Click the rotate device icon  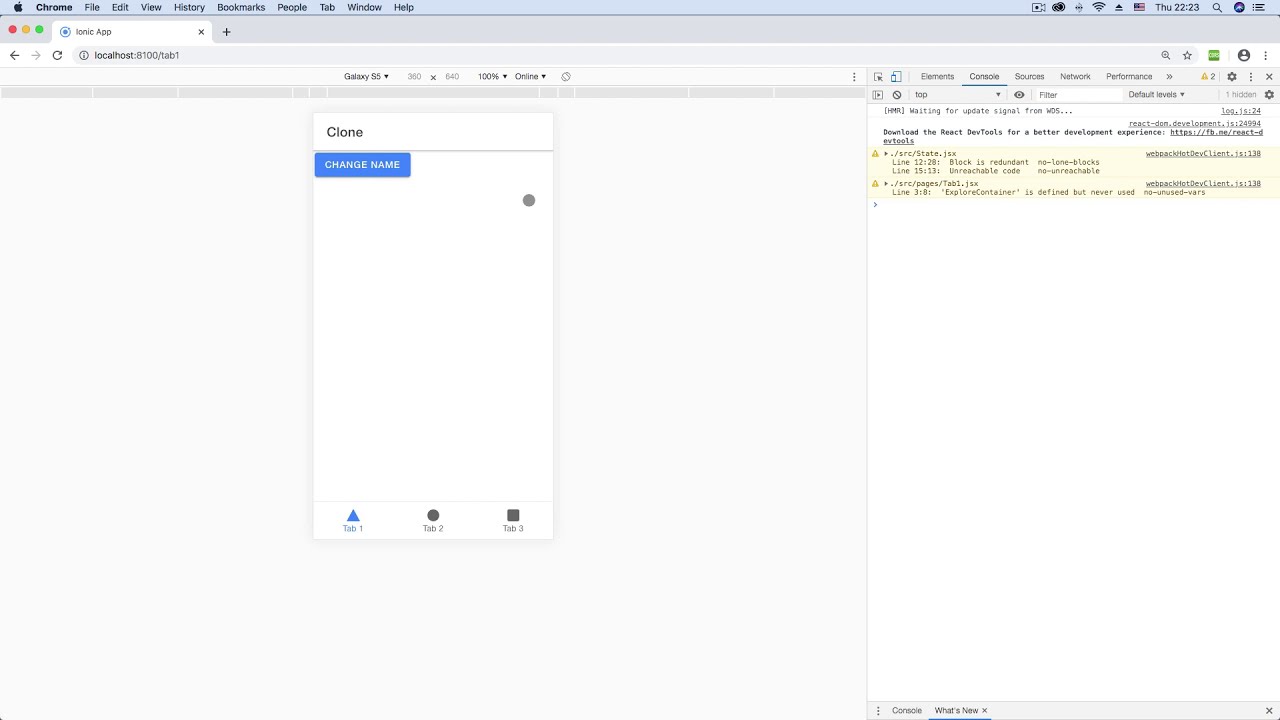[566, 77]
